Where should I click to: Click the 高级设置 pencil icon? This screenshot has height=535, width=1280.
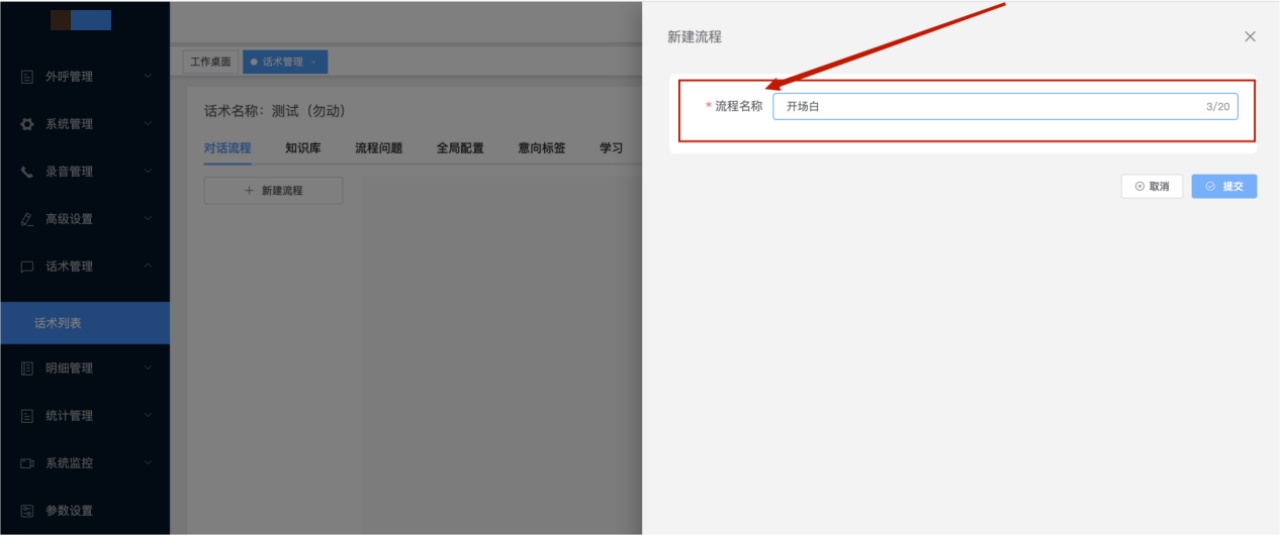(x=27, y=219)
